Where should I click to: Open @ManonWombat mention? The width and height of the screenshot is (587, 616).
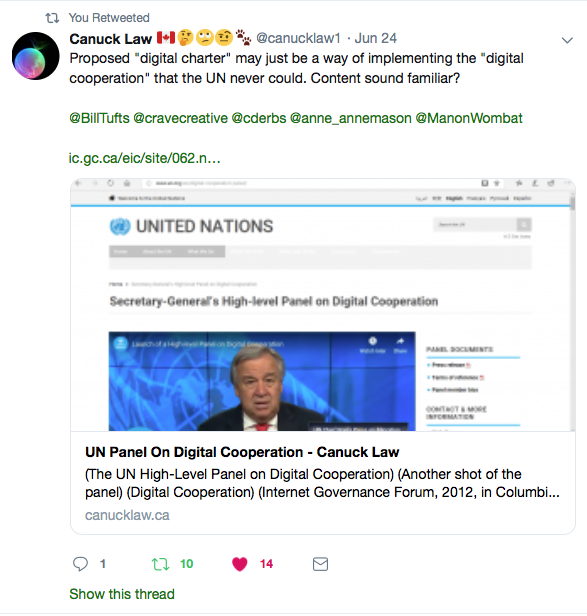(x=469, y=118)
